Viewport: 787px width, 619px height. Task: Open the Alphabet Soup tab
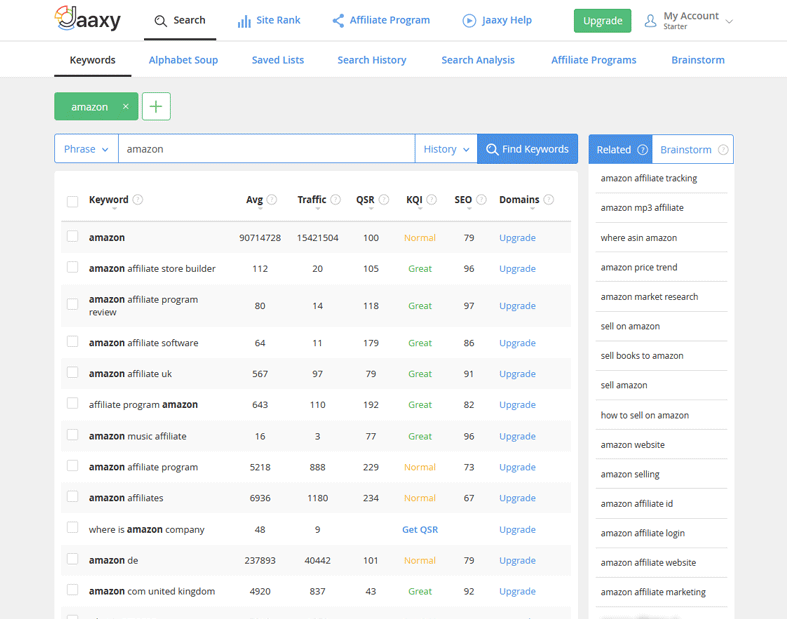click(183, 60)
